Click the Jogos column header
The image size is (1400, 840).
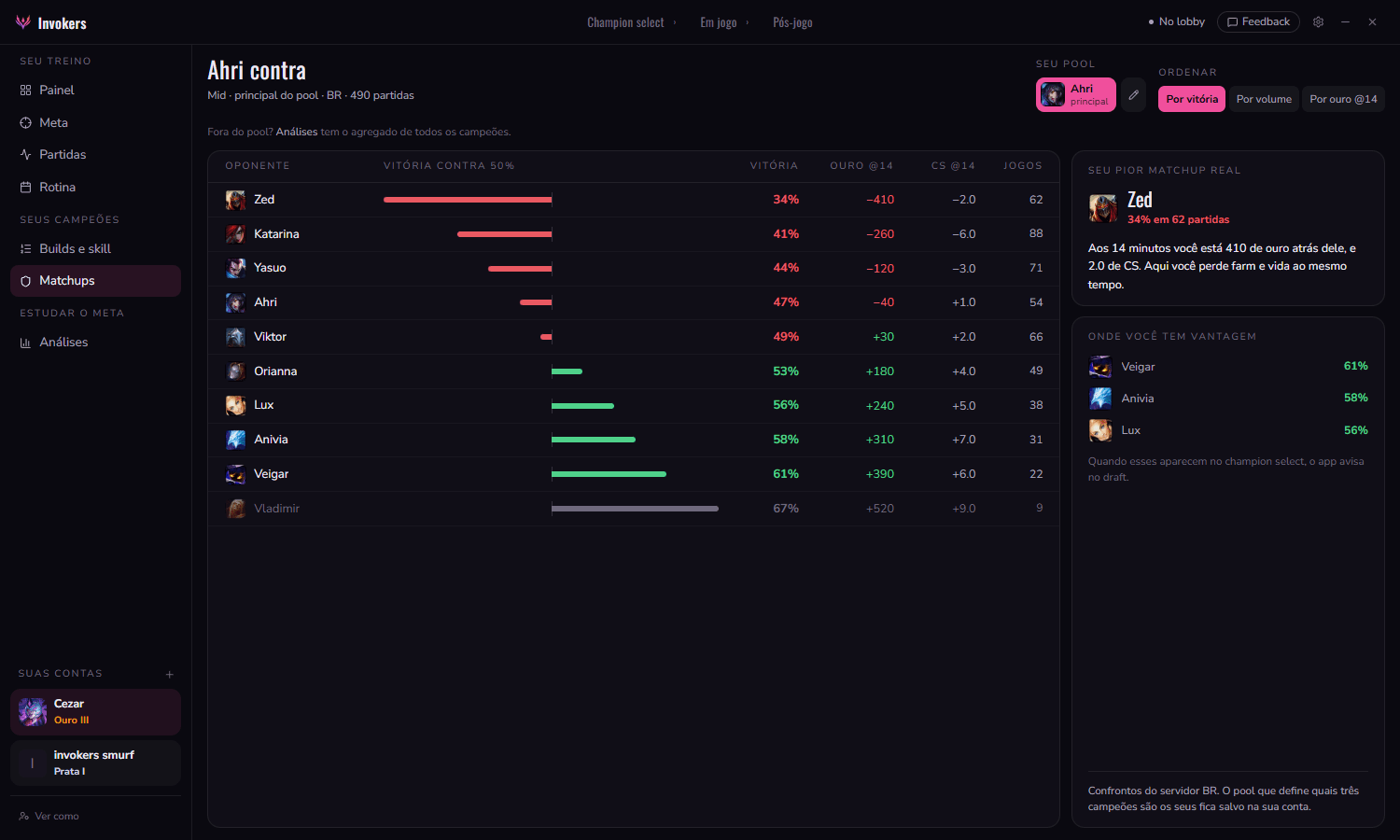1023,166
